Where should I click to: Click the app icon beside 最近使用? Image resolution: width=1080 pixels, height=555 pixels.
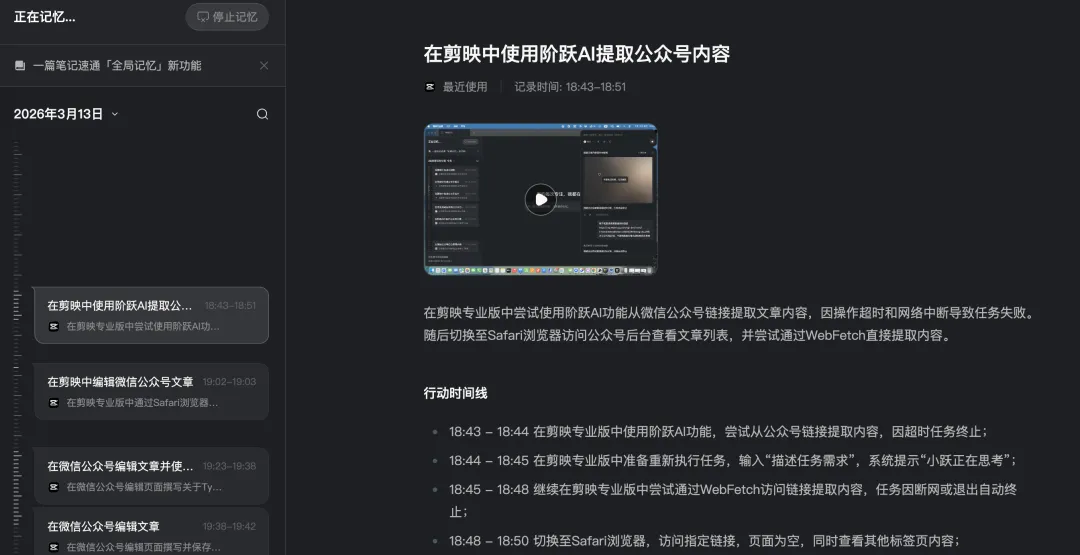pyautogui.click(x=430, y=87)
